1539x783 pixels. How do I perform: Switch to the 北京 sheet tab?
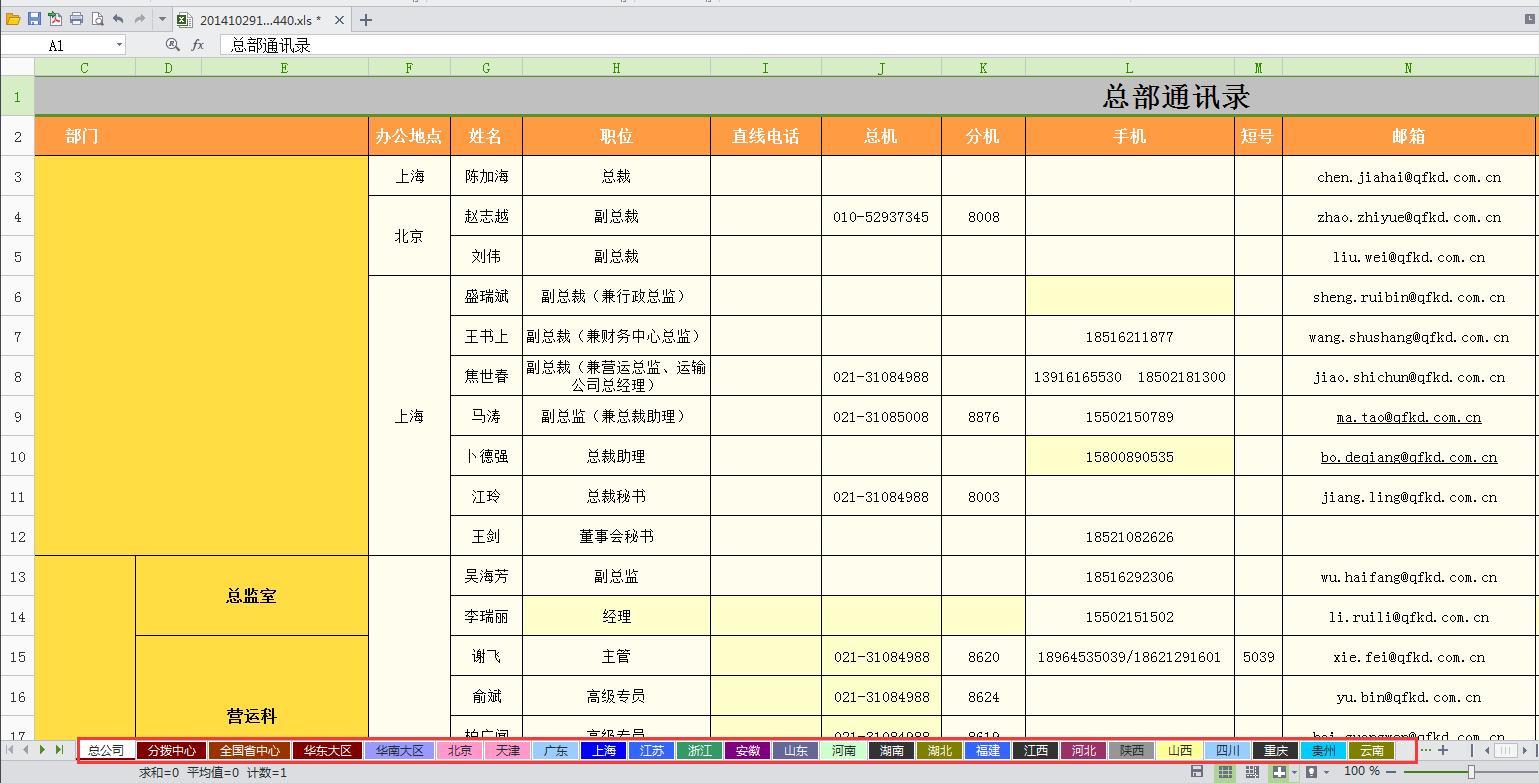coord(460,750)
